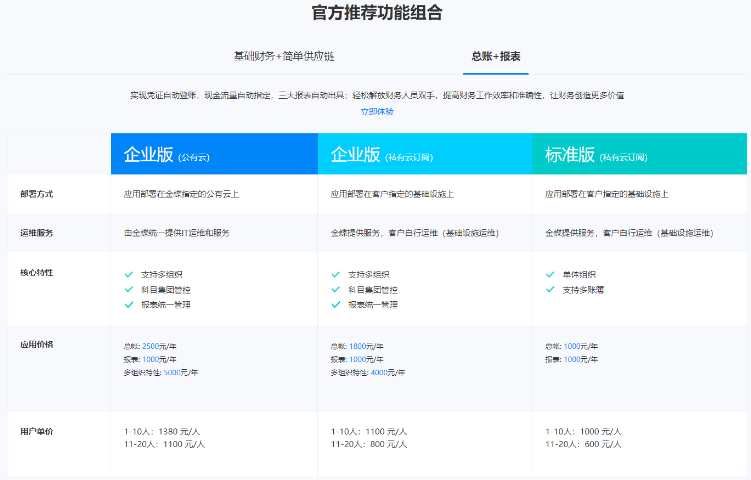Click 支持多组织 text in 公有云 column
751x480 pixels.
[161, 274]
